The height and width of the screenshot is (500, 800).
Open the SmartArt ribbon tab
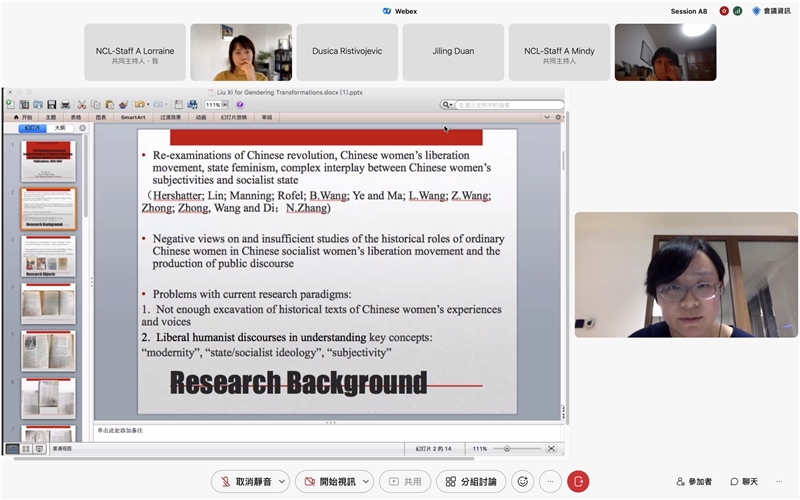pyautogui.click(x=133, y=117)
